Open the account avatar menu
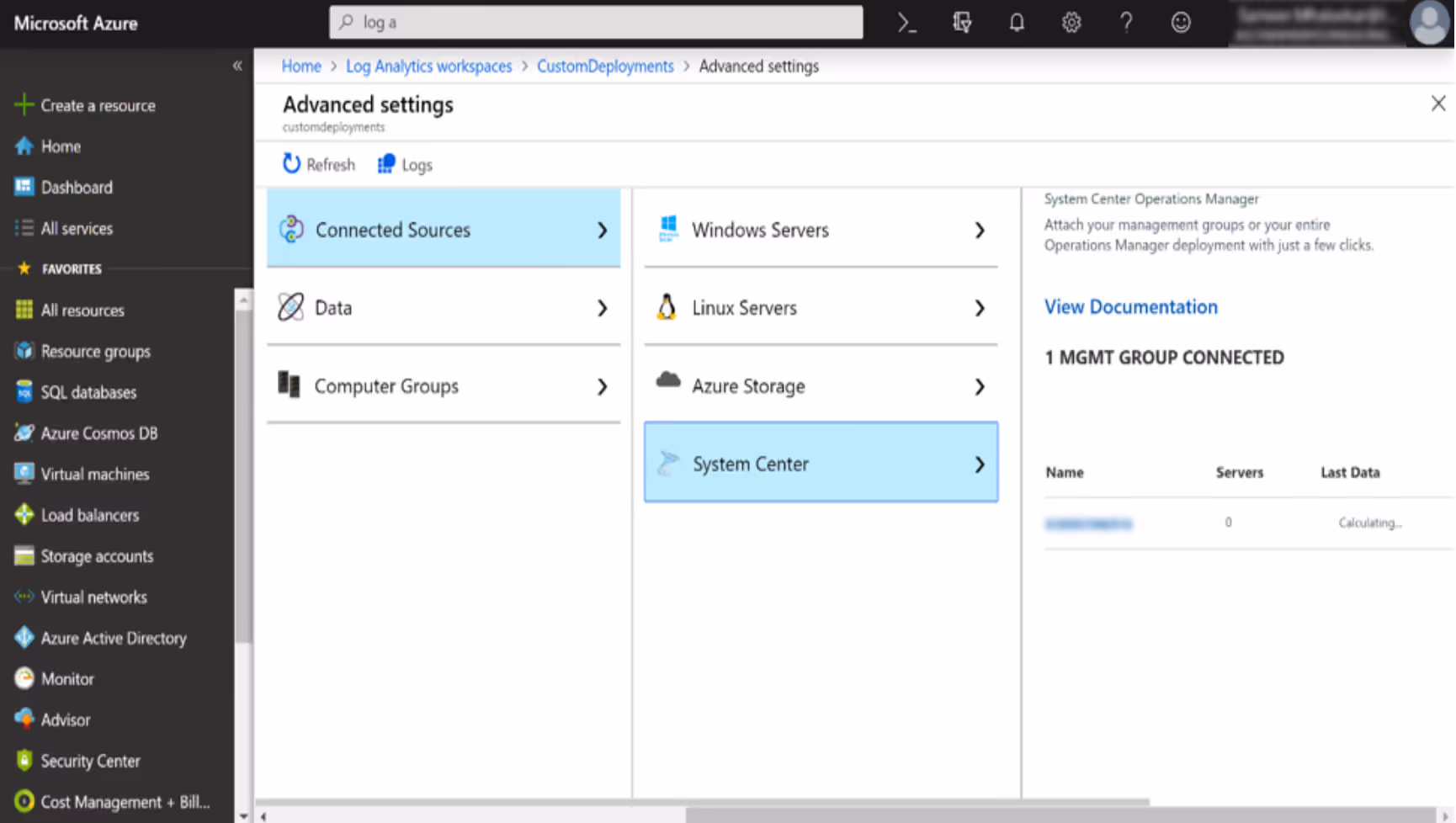The width and height of the screenshot is (1456, 823). [x=1430, y=23]
